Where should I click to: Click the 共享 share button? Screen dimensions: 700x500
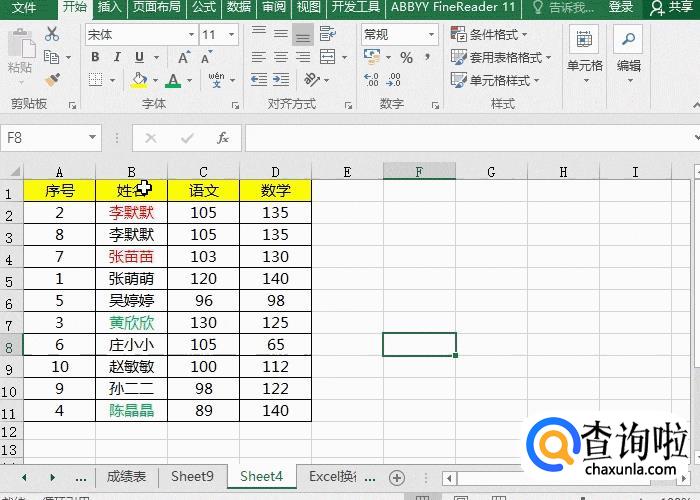[671, 7]
